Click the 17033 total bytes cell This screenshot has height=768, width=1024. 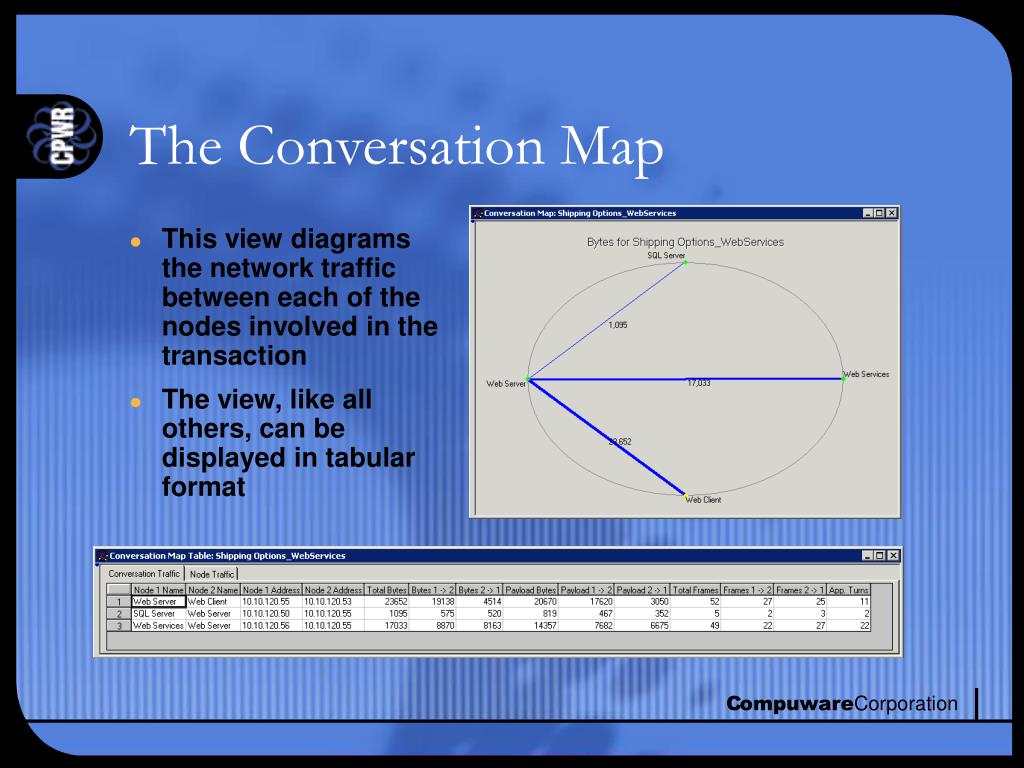(387, 625)
